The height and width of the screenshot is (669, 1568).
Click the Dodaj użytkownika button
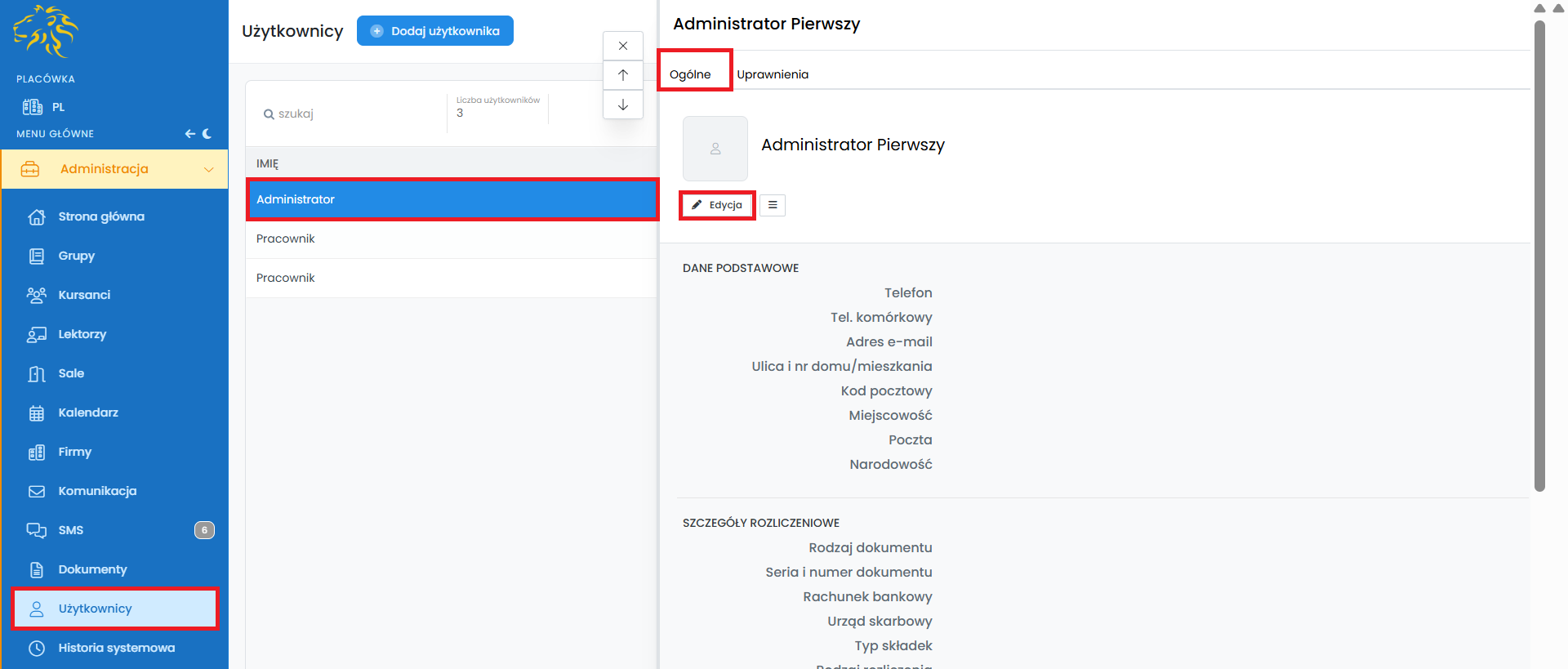(x=435, y=31)
